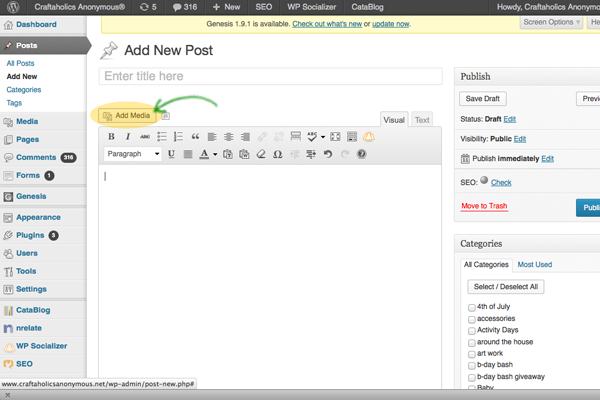Open the New content menu in the admin bar
Viewport: 600px width, 400px height.
coord(226,7)
